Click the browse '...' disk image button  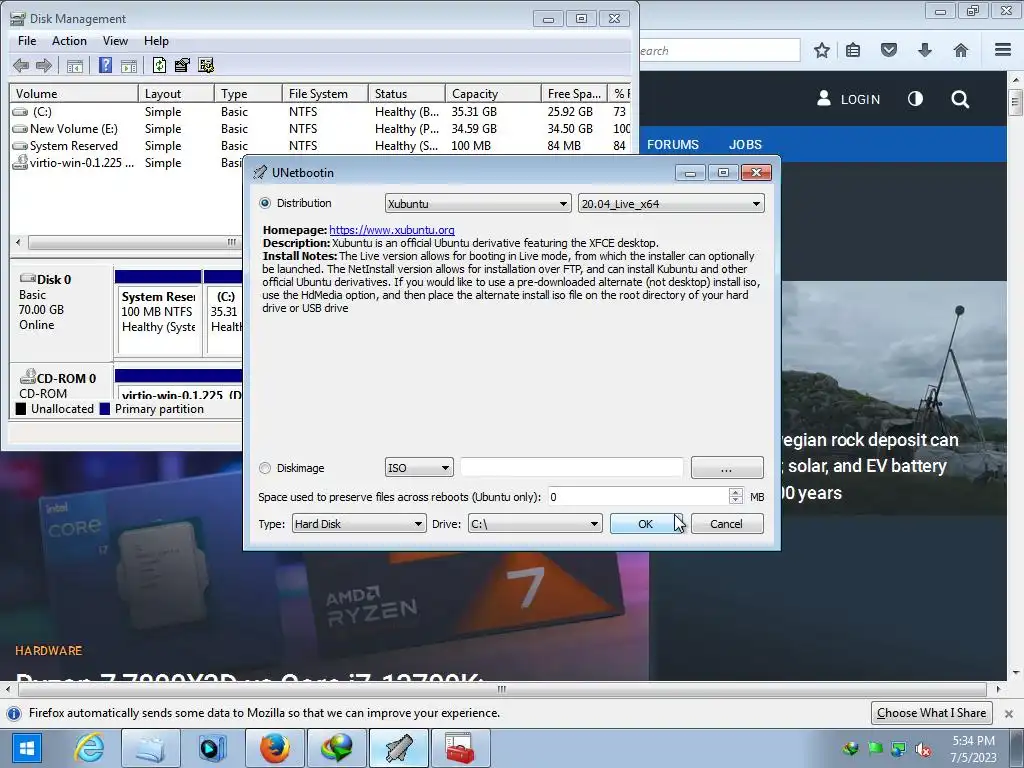(x=727, y=468)
